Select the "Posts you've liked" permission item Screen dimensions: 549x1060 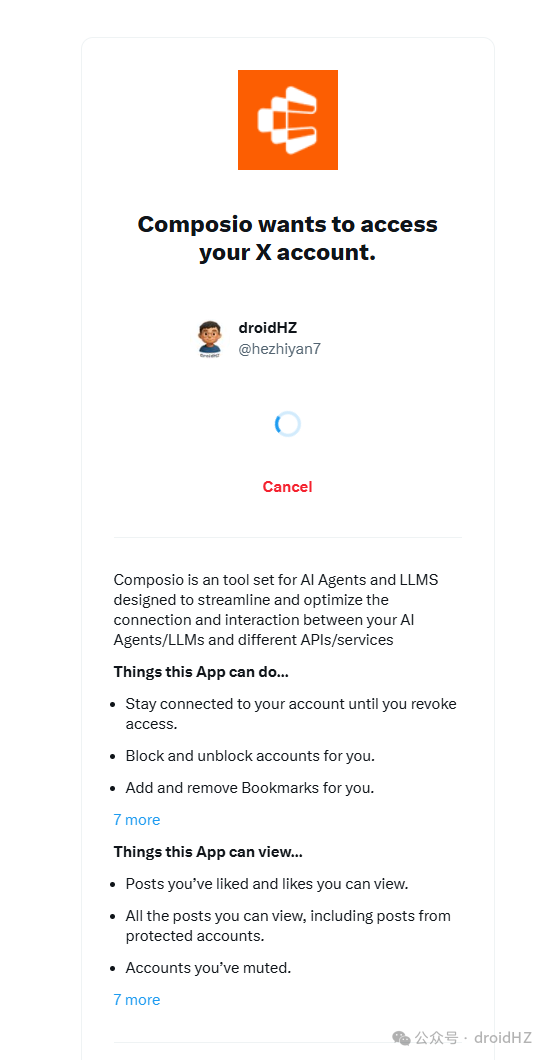tap(267, 884)
